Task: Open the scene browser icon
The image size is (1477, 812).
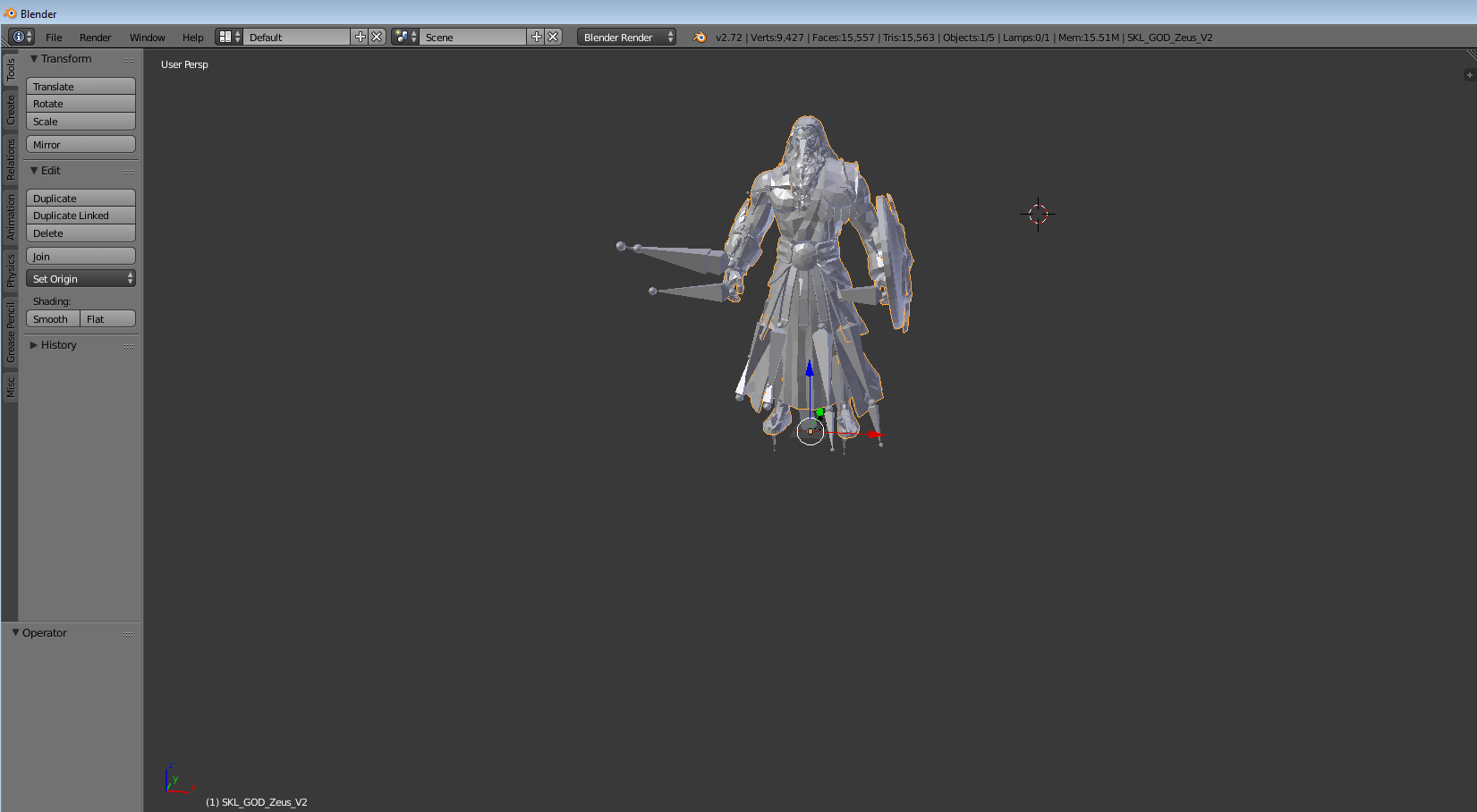Action: tap(405, 37)
